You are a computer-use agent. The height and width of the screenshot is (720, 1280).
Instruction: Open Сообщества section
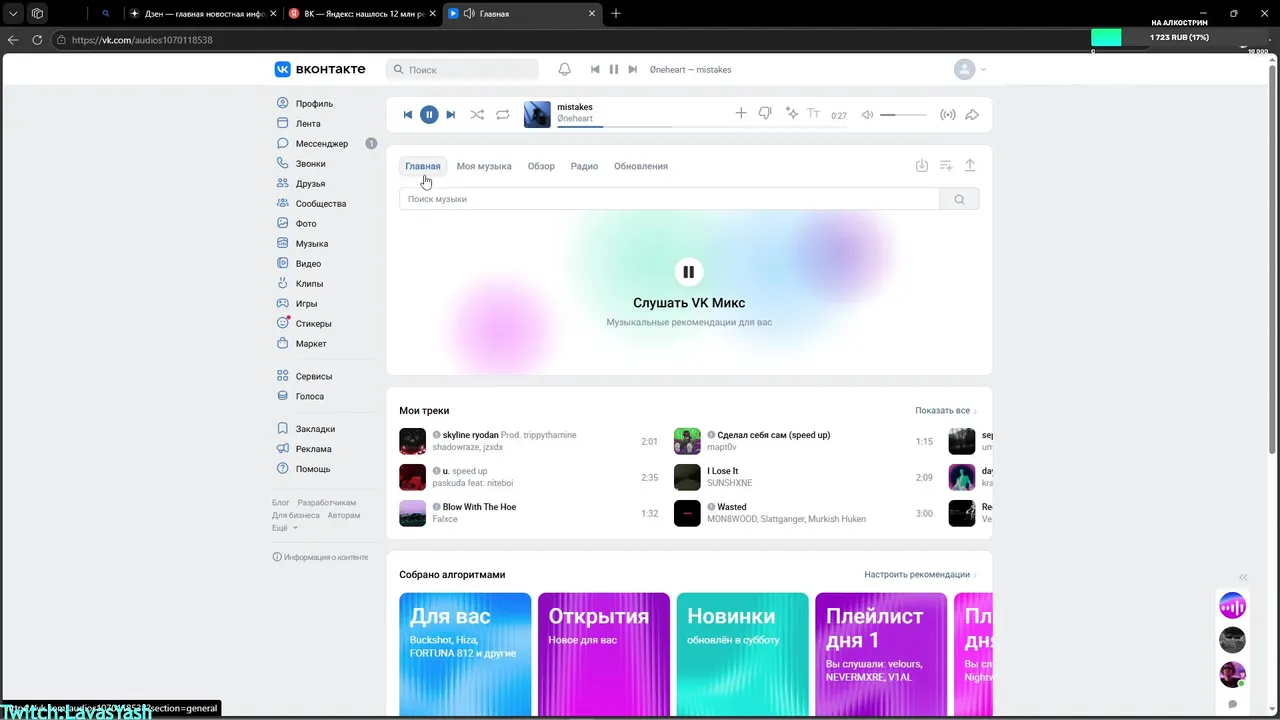(320, 204)
